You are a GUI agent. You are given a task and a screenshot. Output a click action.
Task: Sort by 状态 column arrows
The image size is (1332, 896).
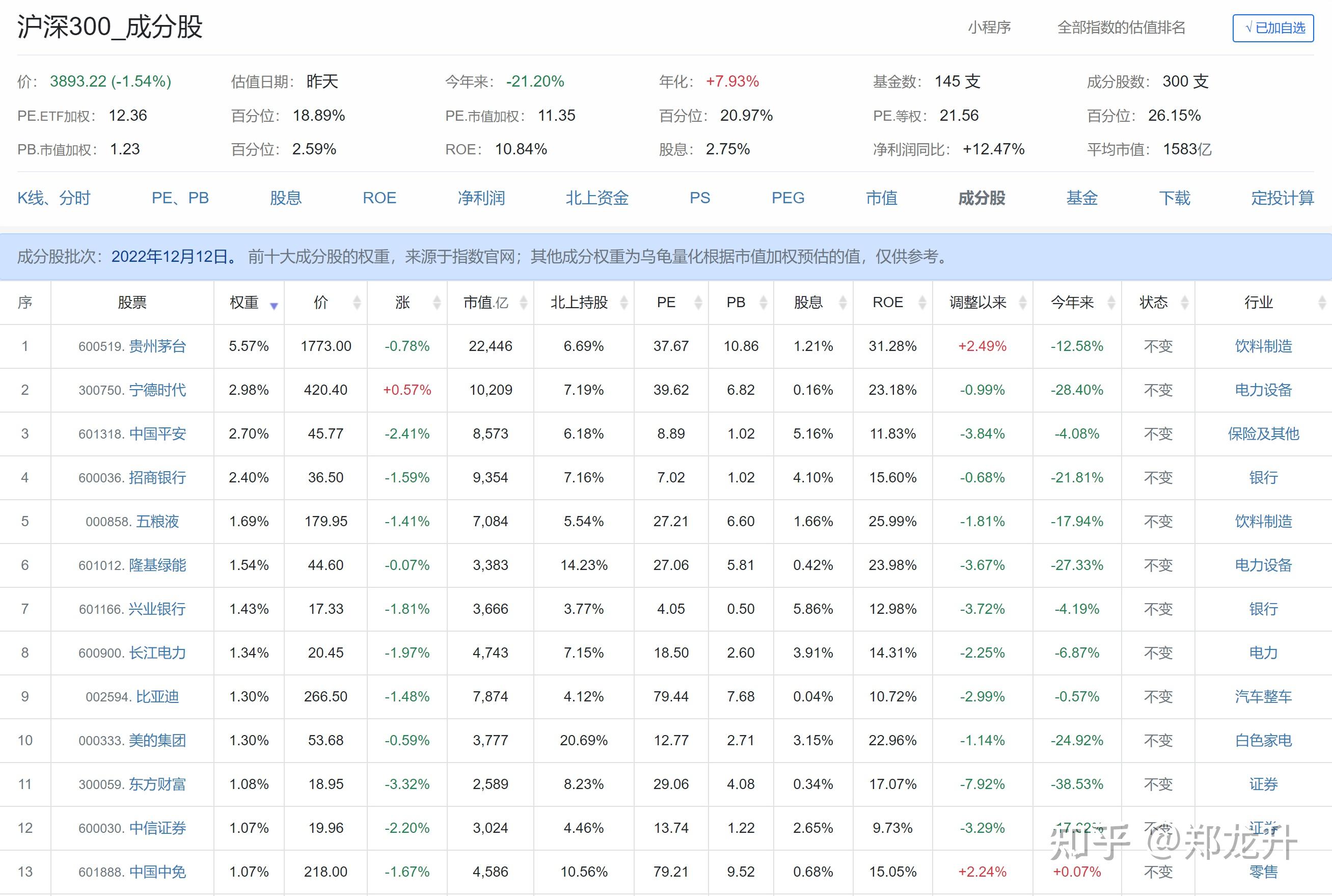pos(1185,302)
